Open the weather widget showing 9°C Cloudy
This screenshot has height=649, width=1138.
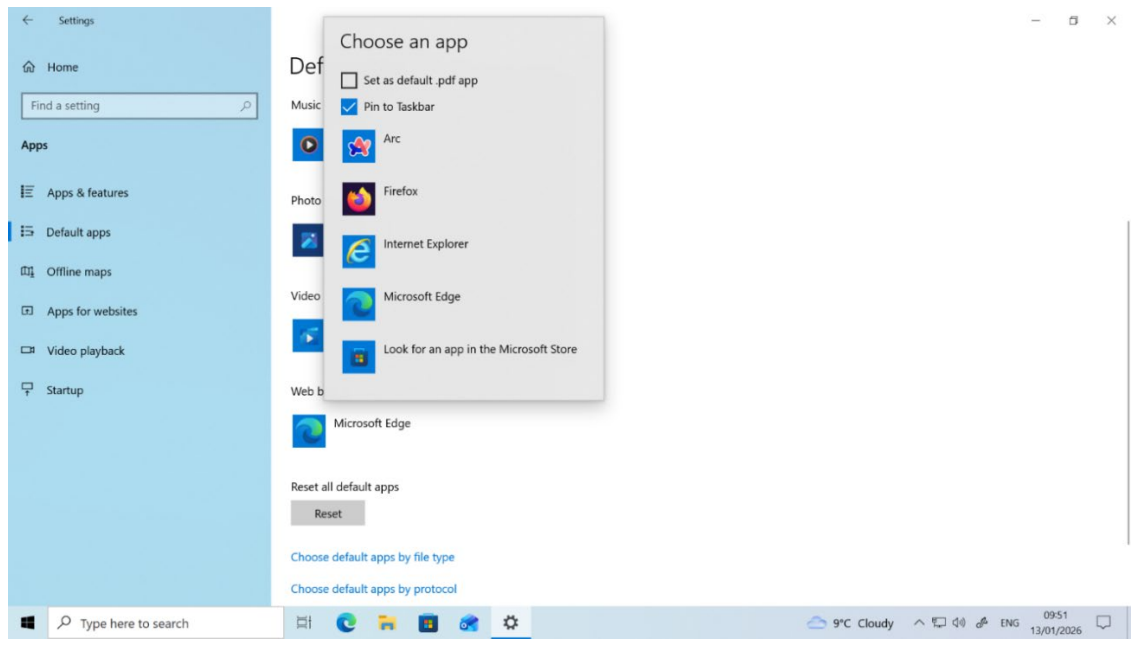point(851,623)
